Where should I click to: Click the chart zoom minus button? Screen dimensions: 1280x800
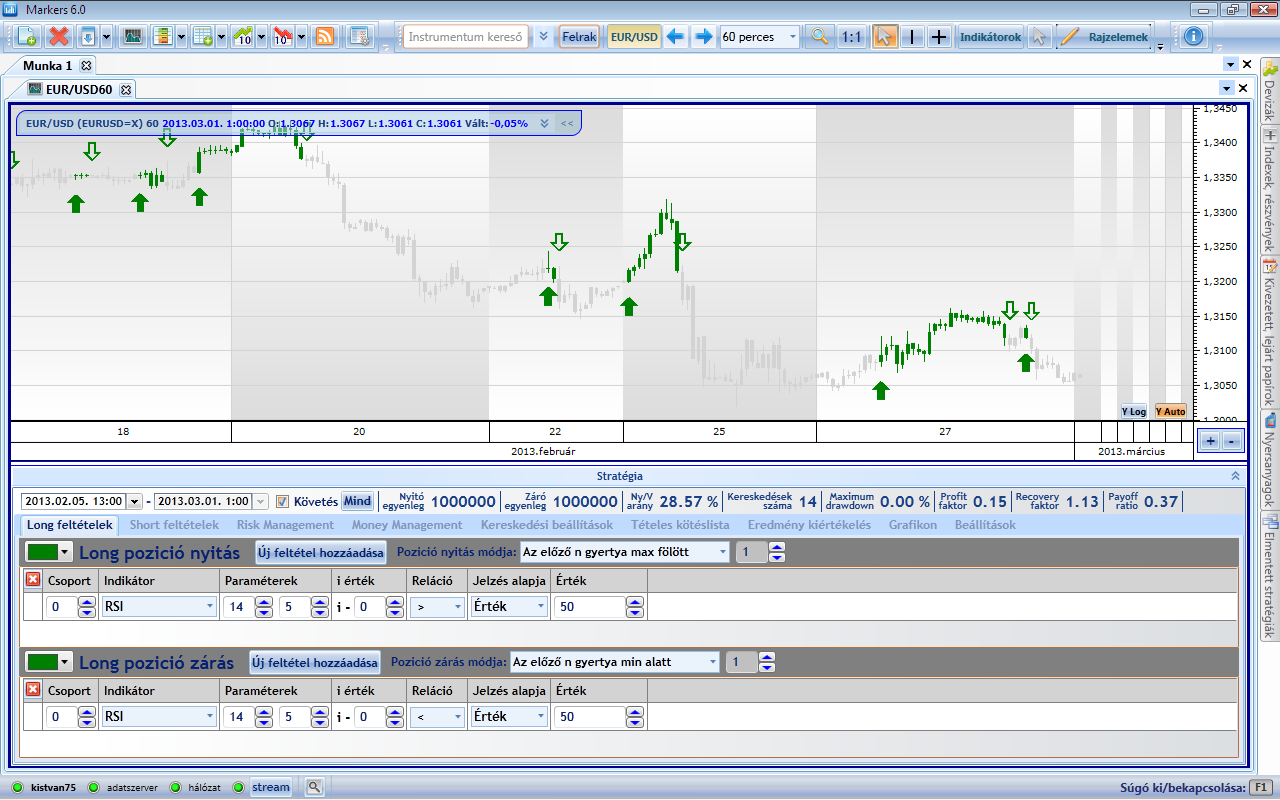click(1231, 441)
